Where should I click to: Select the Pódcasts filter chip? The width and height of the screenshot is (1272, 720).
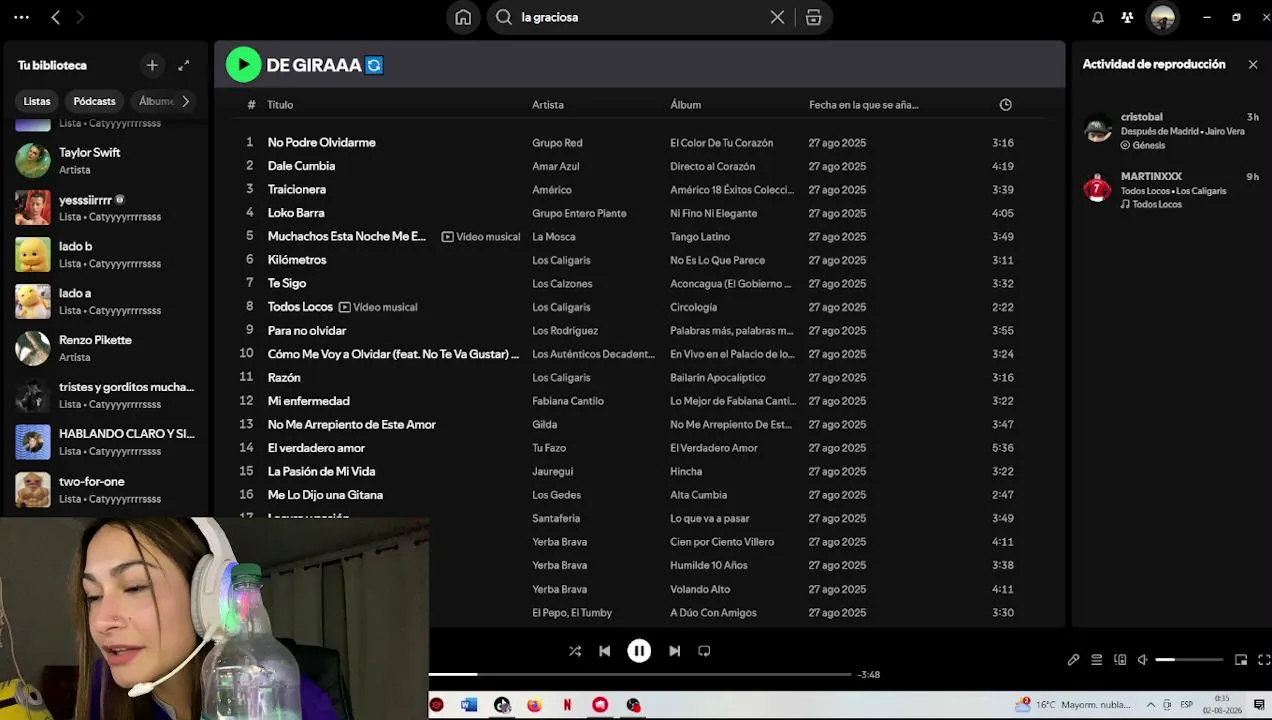tap(94, 101)
